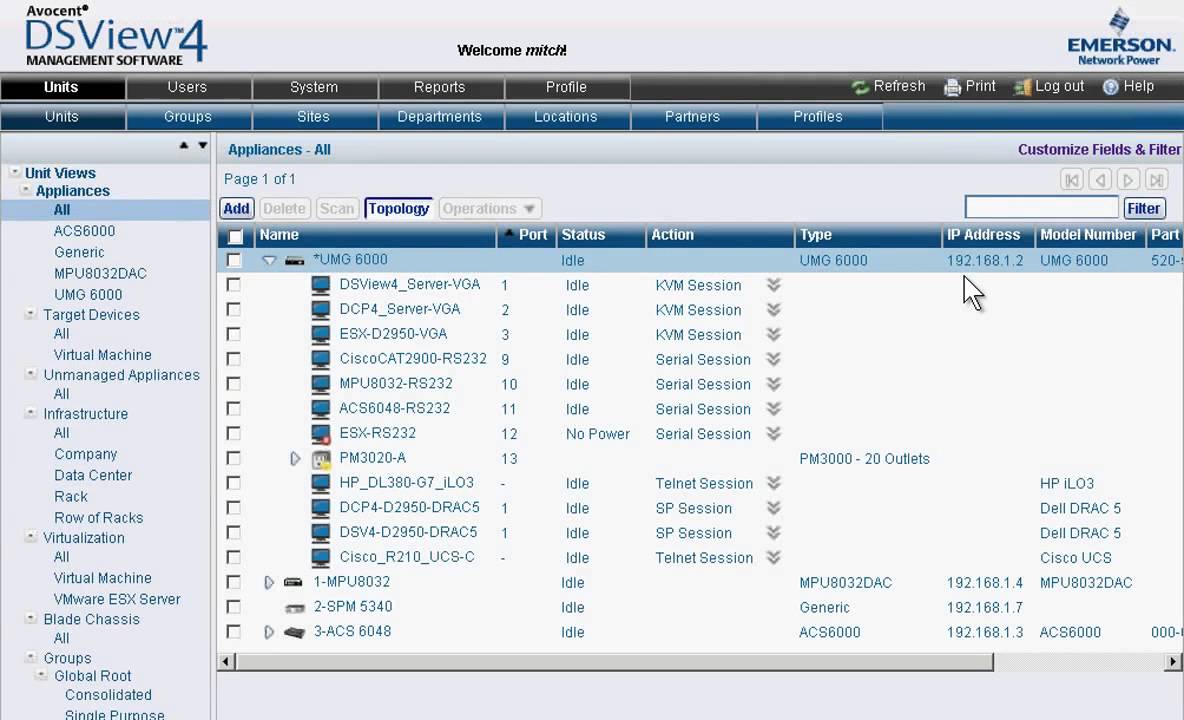Viewport: 1184px width, 720px height.
Task: Click the appliance icon beside 3-ACS 6048
Action: click(x=294, y=632)
